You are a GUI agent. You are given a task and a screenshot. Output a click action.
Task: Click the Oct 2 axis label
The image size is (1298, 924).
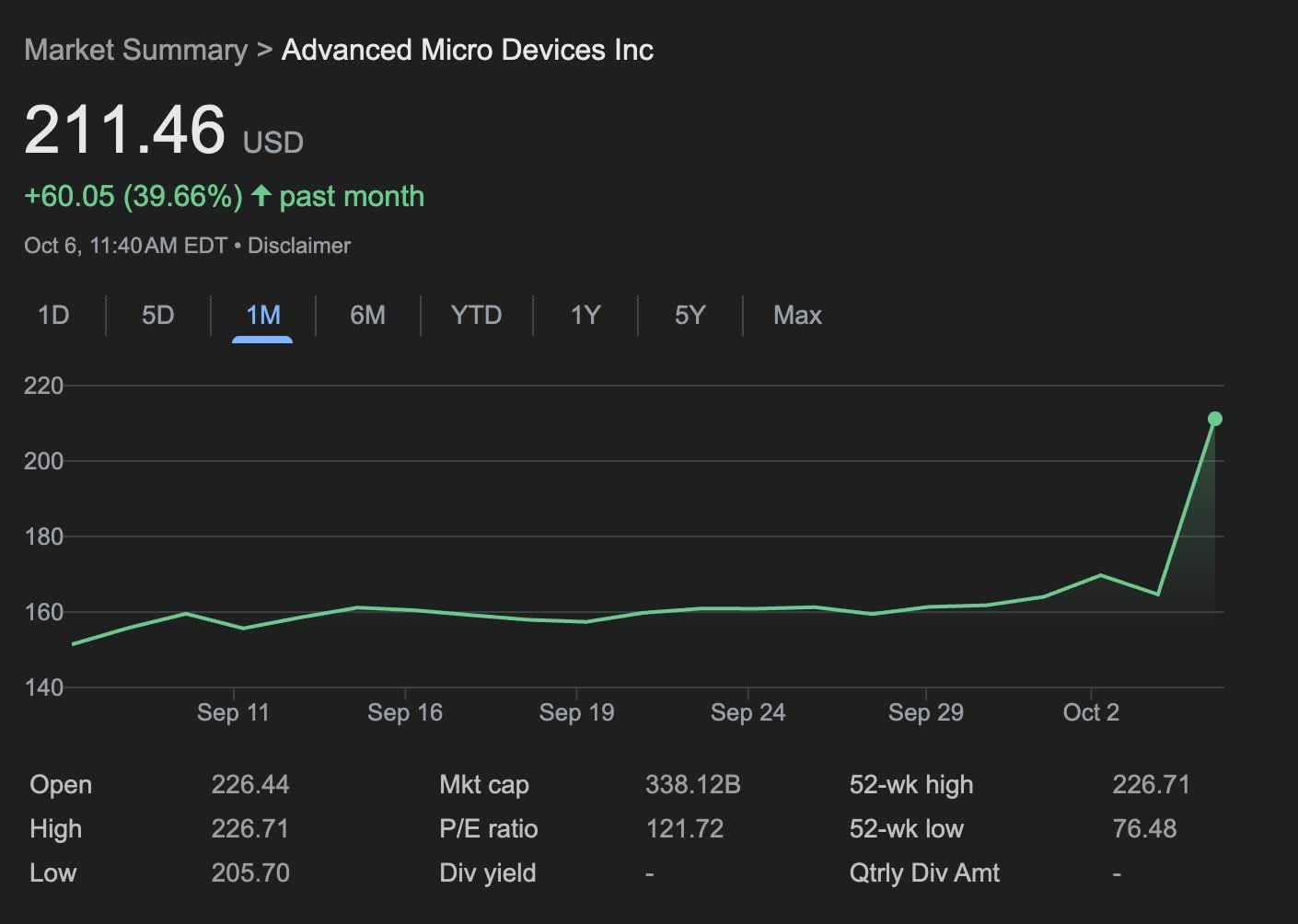click(1091, 712)
